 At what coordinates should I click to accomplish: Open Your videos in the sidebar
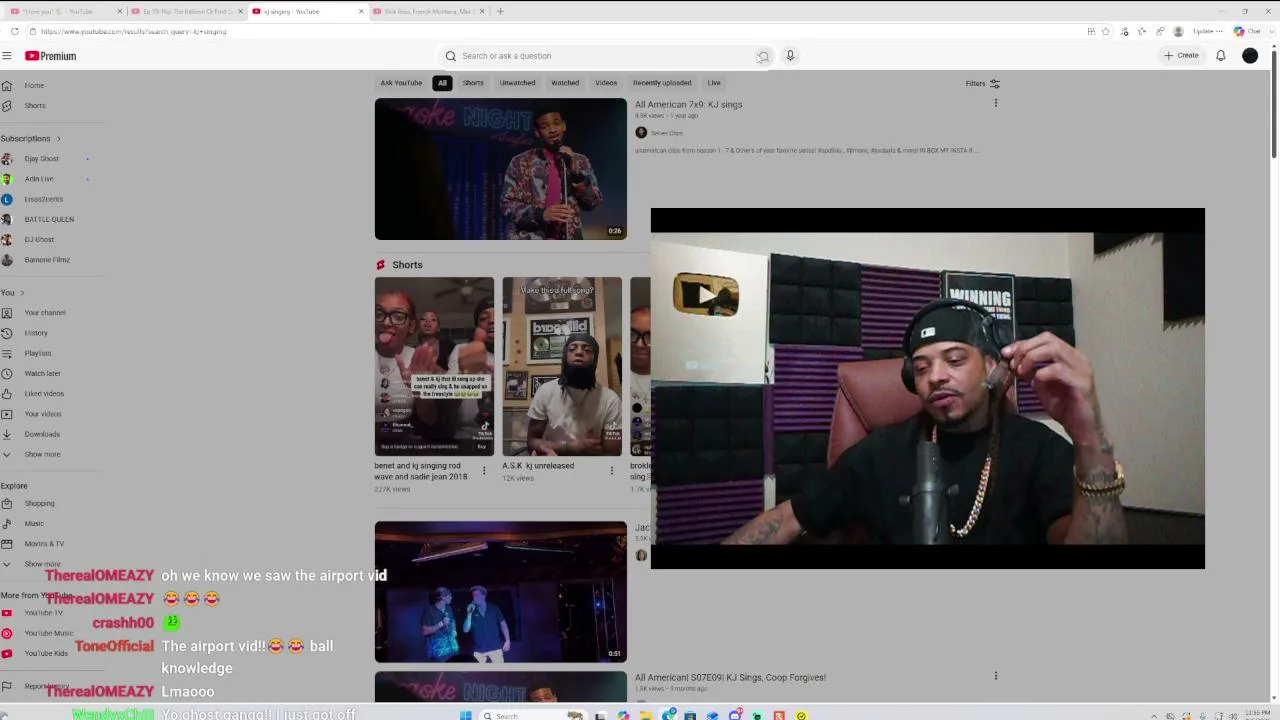point(43,414)
